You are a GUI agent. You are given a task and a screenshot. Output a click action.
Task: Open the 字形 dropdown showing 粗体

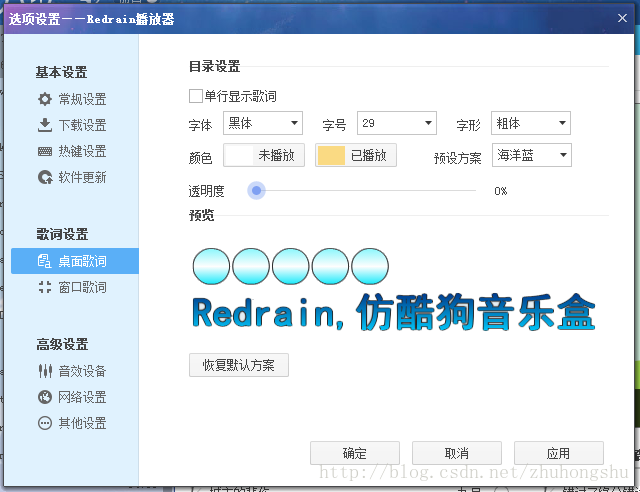(x=531, y=123)
